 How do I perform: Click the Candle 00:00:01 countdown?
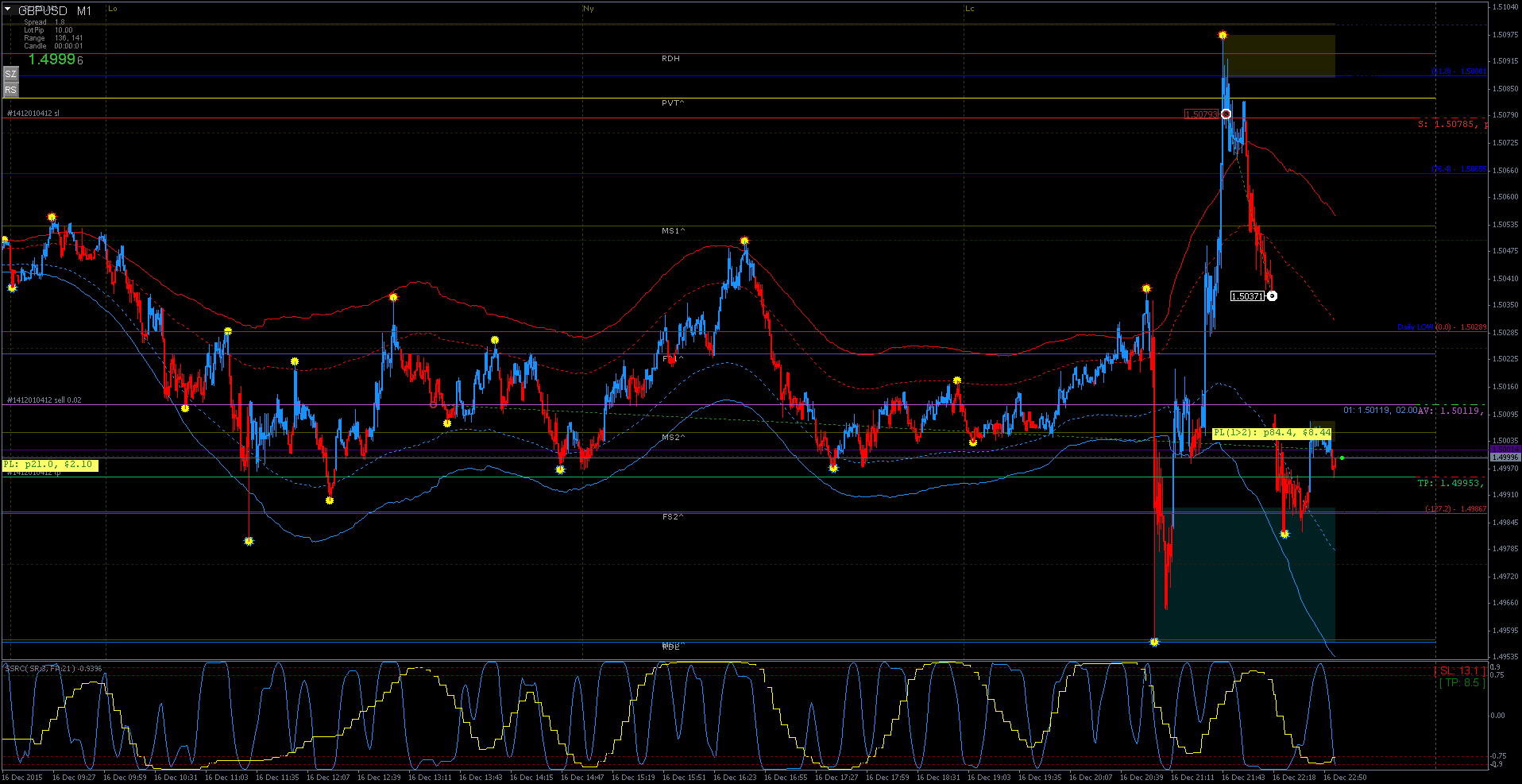point(53,46)
